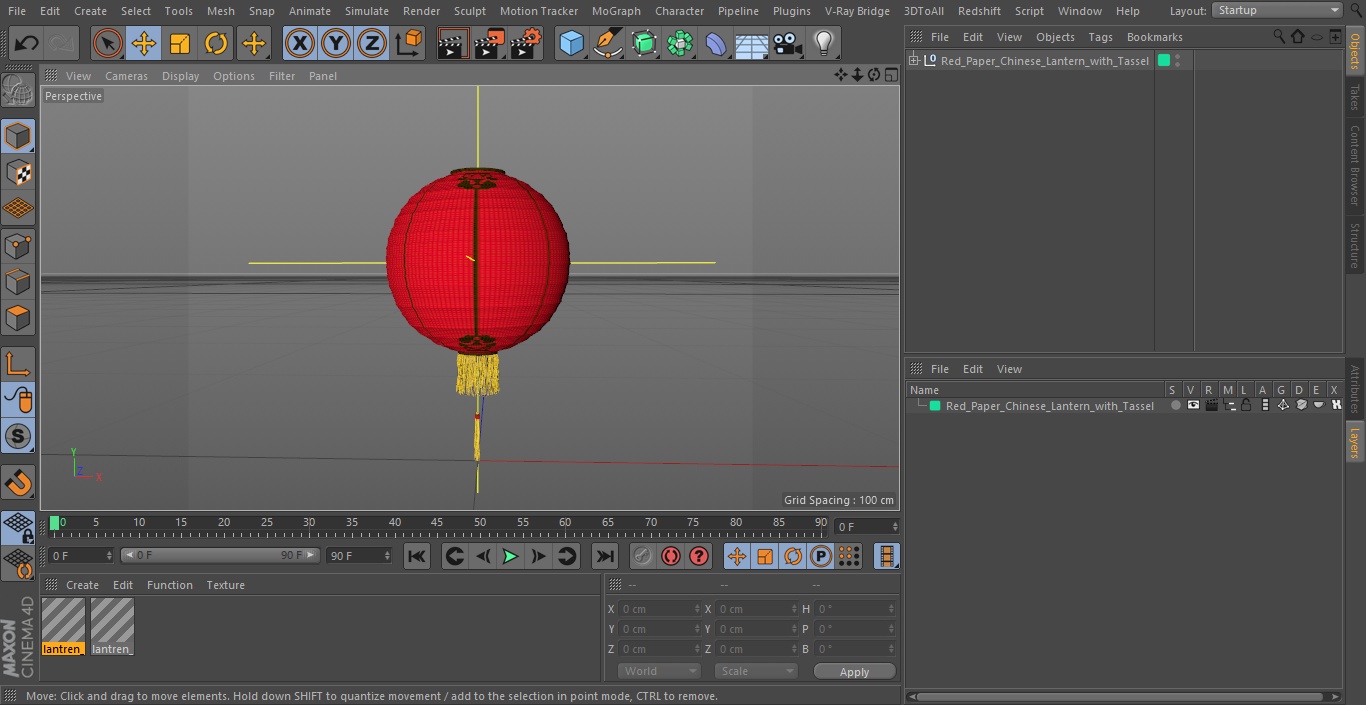Activate the Scale tool
The height and width of the screenshot is (705, 1366).
click(x=180, y=44)
